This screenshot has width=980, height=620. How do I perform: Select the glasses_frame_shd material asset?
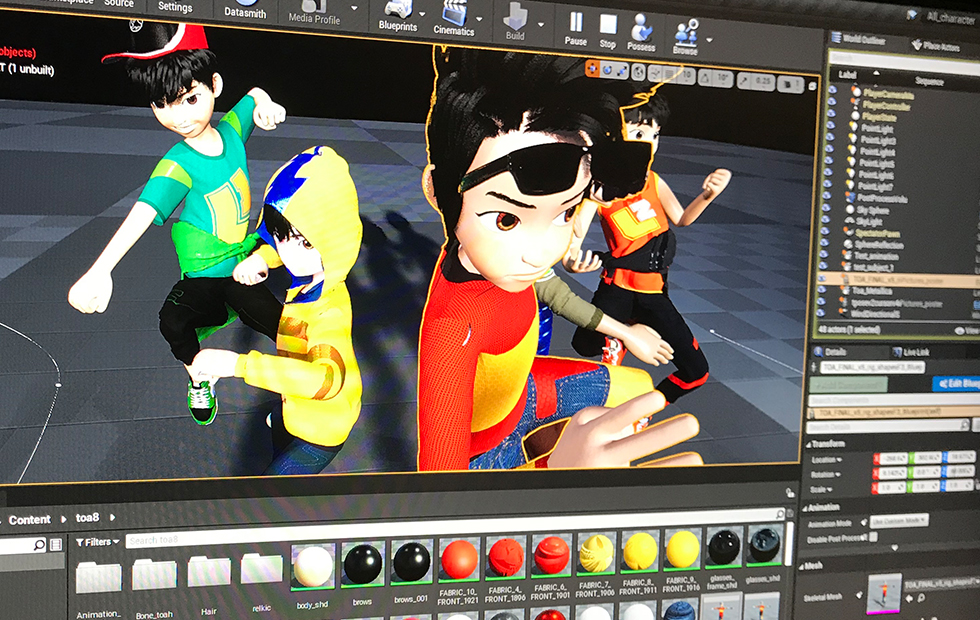722,556
